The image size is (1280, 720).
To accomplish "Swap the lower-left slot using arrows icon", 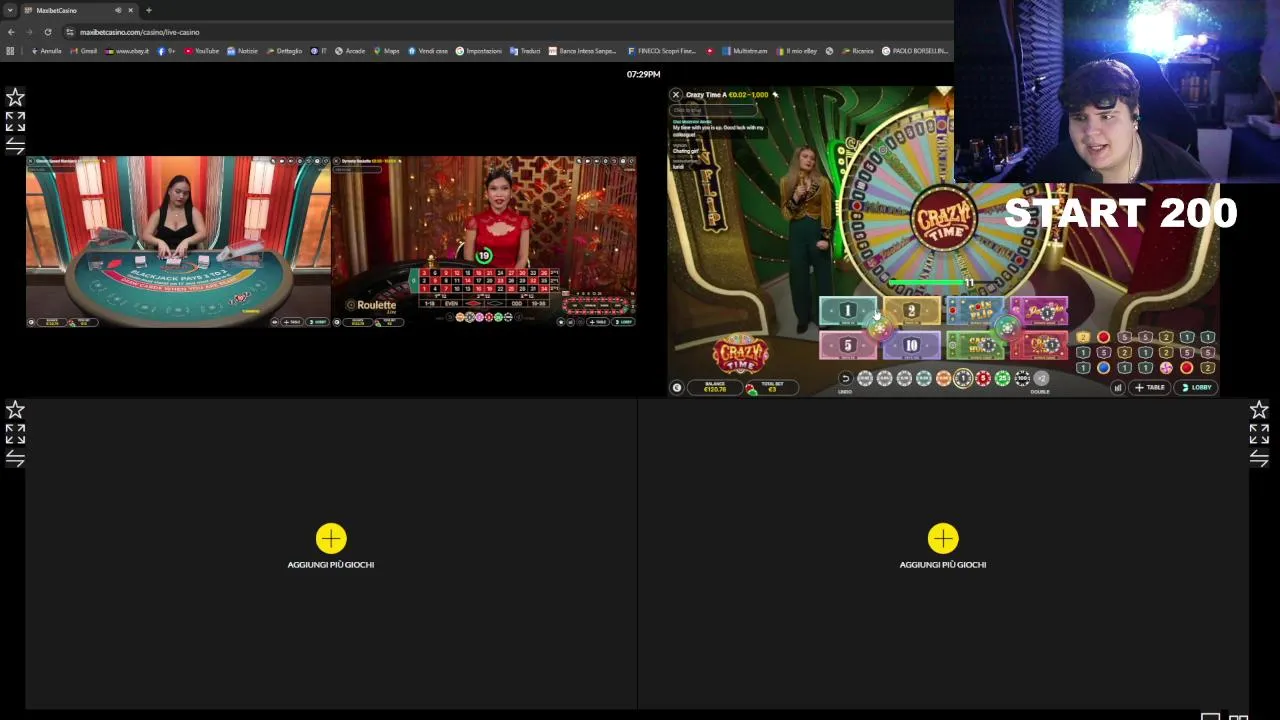I will [x=15, y=458].
